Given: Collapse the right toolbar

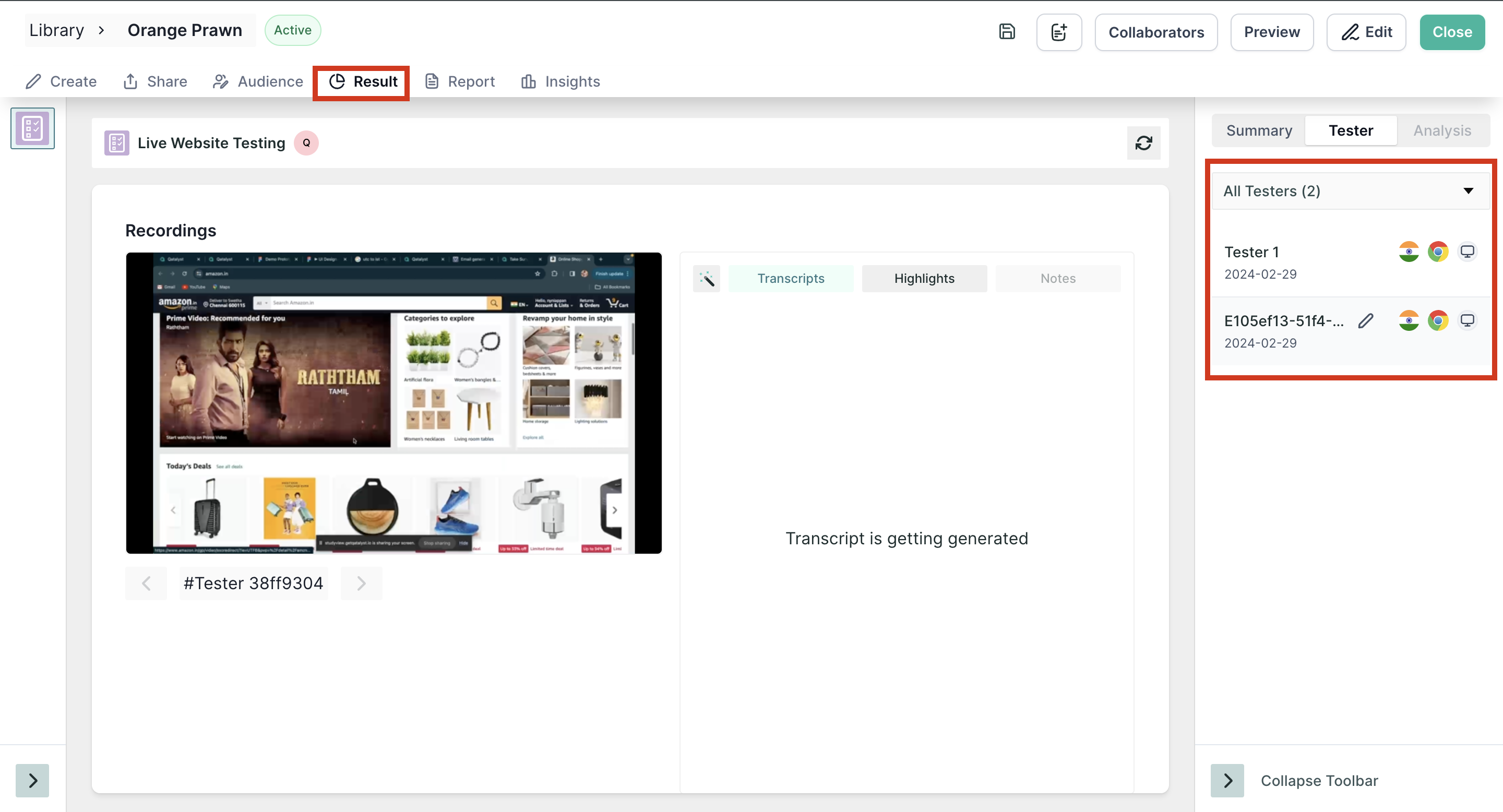Looking at the screenshot, I should (x=1227, y=781).
